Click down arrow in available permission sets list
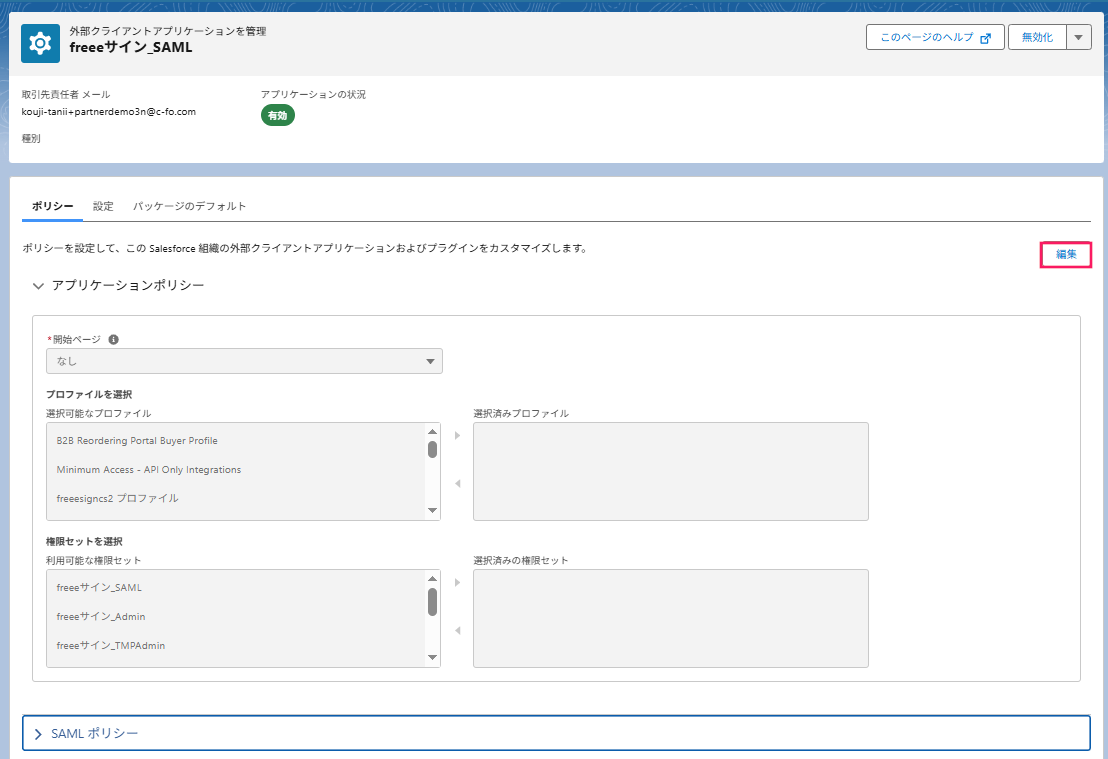Viewport: 1108px width, 759px height. tap(432, 657)
